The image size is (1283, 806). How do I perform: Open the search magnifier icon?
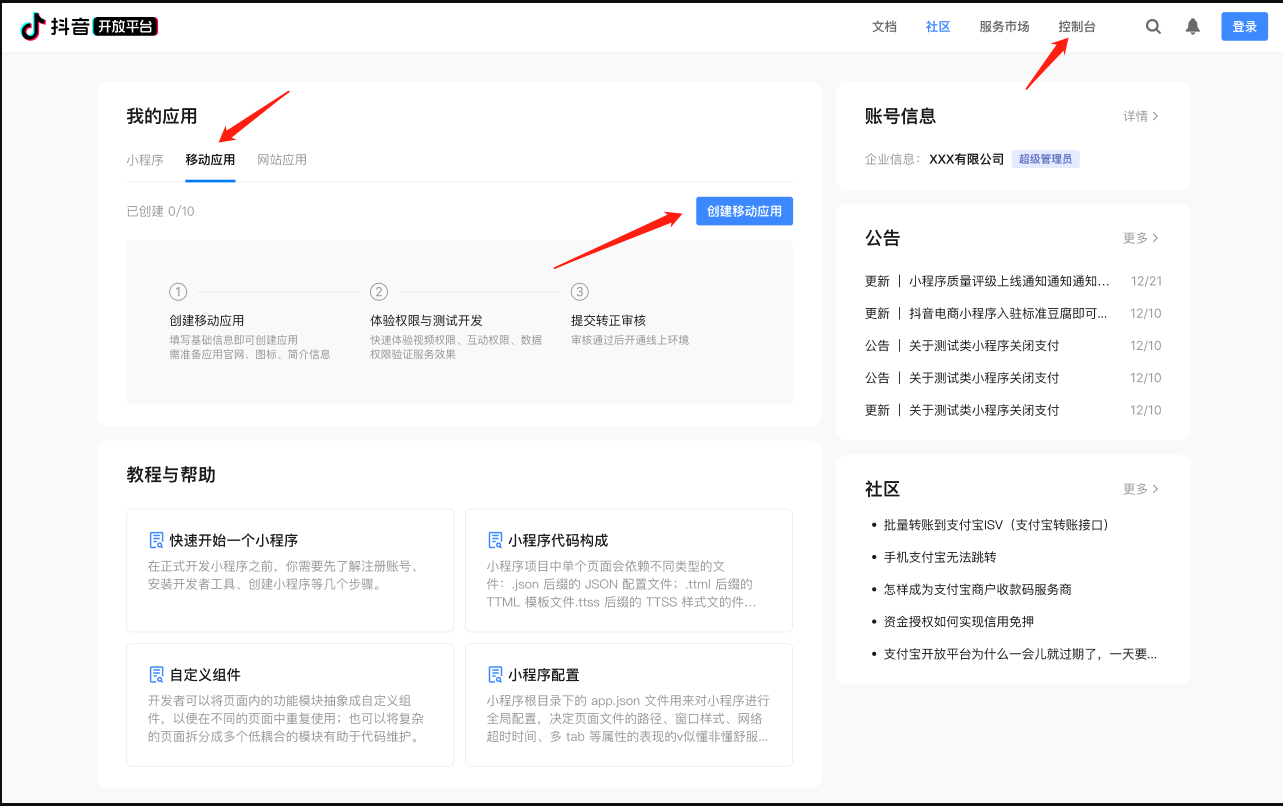tap(1153, 27)
